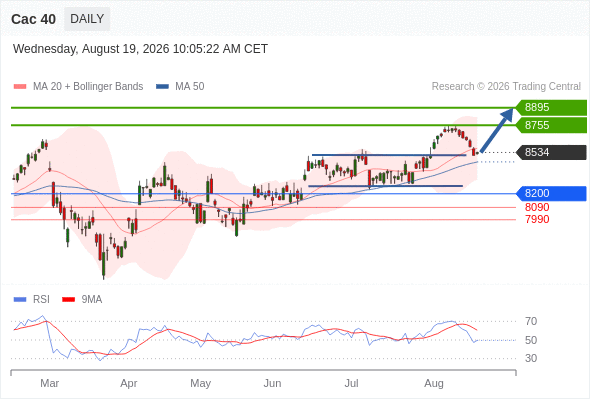Click the 8895 green resistance tag
The image size is (590, 400).
click(551, 107)
